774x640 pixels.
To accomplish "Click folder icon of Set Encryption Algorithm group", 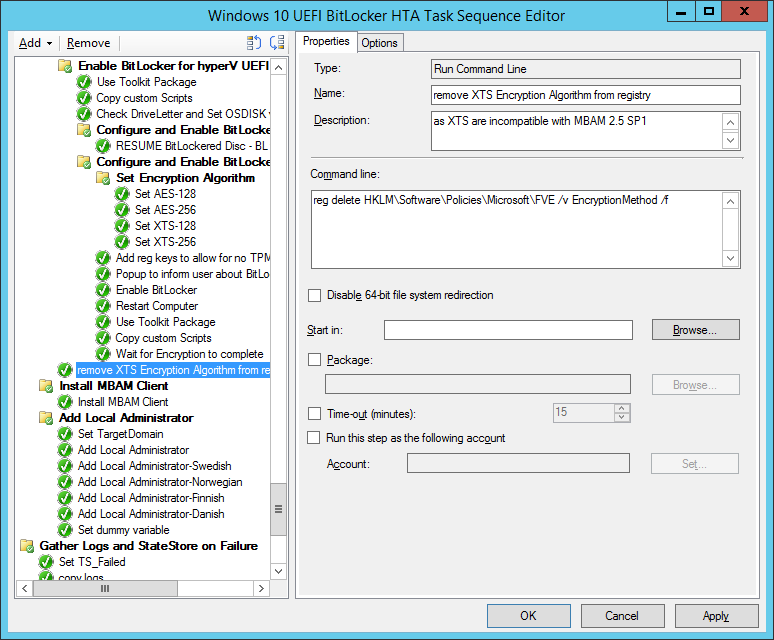I will coord(103,178).
